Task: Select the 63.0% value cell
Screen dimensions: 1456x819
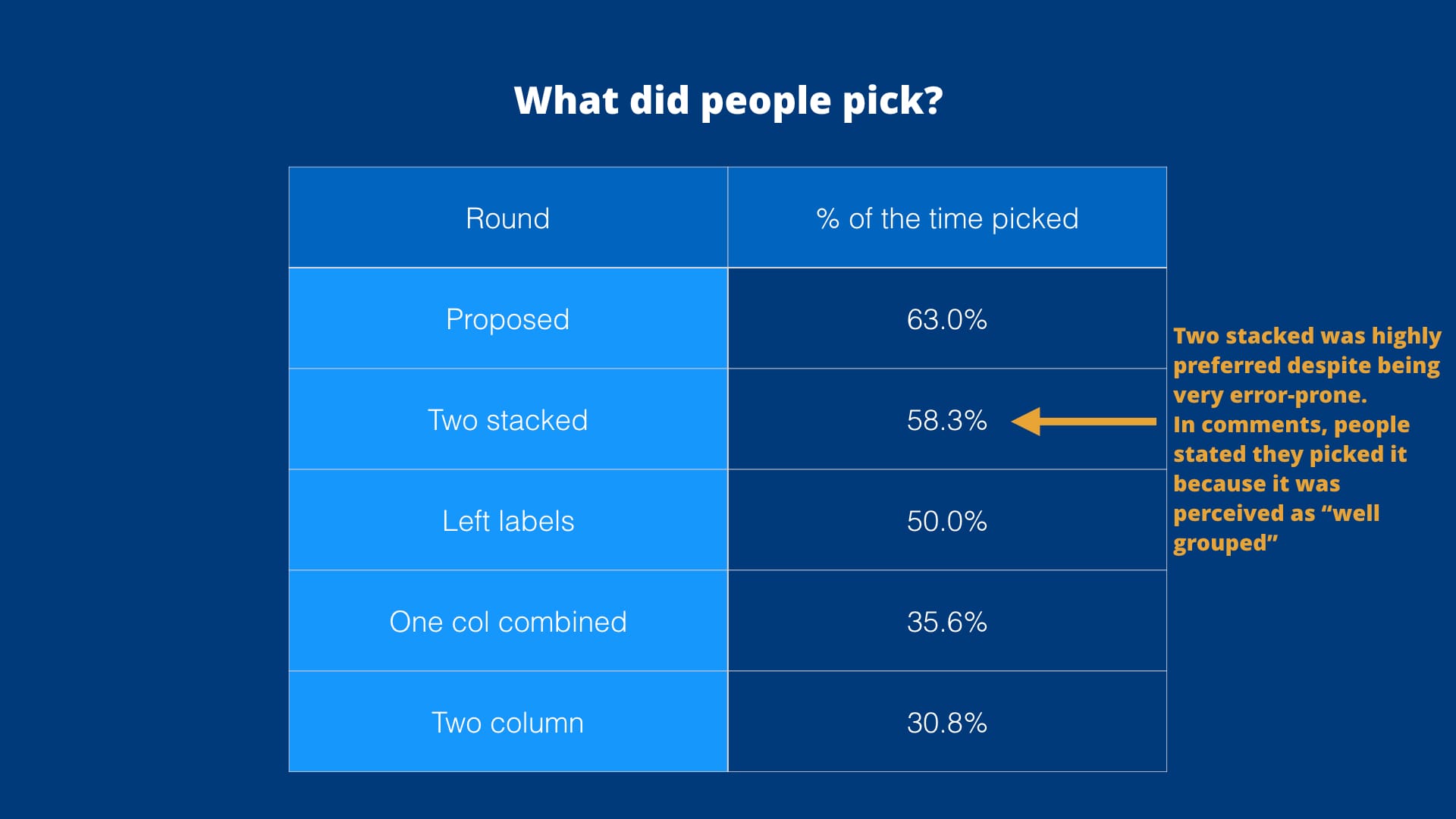Action: 946,319
